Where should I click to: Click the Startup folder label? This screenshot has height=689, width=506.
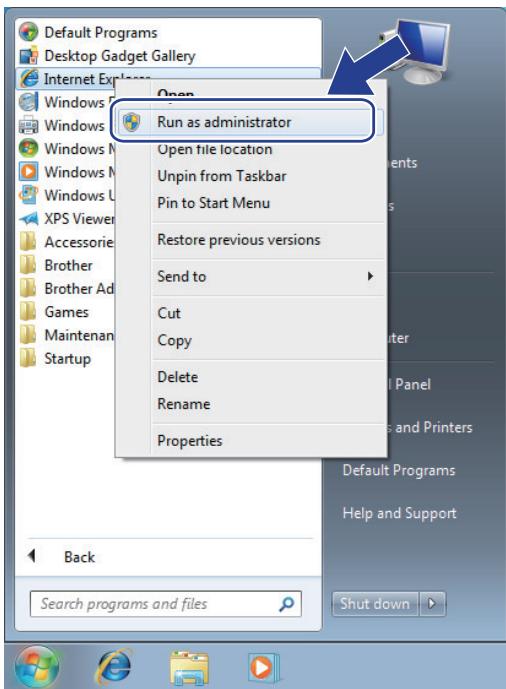click(68, 359)
